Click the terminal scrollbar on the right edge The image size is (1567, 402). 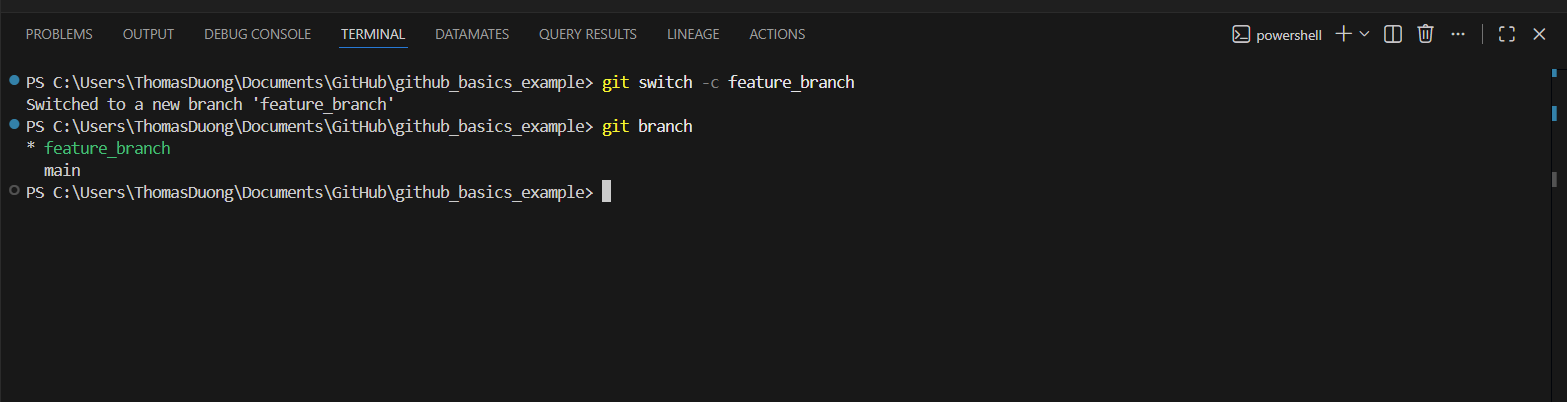[1554, 180]
